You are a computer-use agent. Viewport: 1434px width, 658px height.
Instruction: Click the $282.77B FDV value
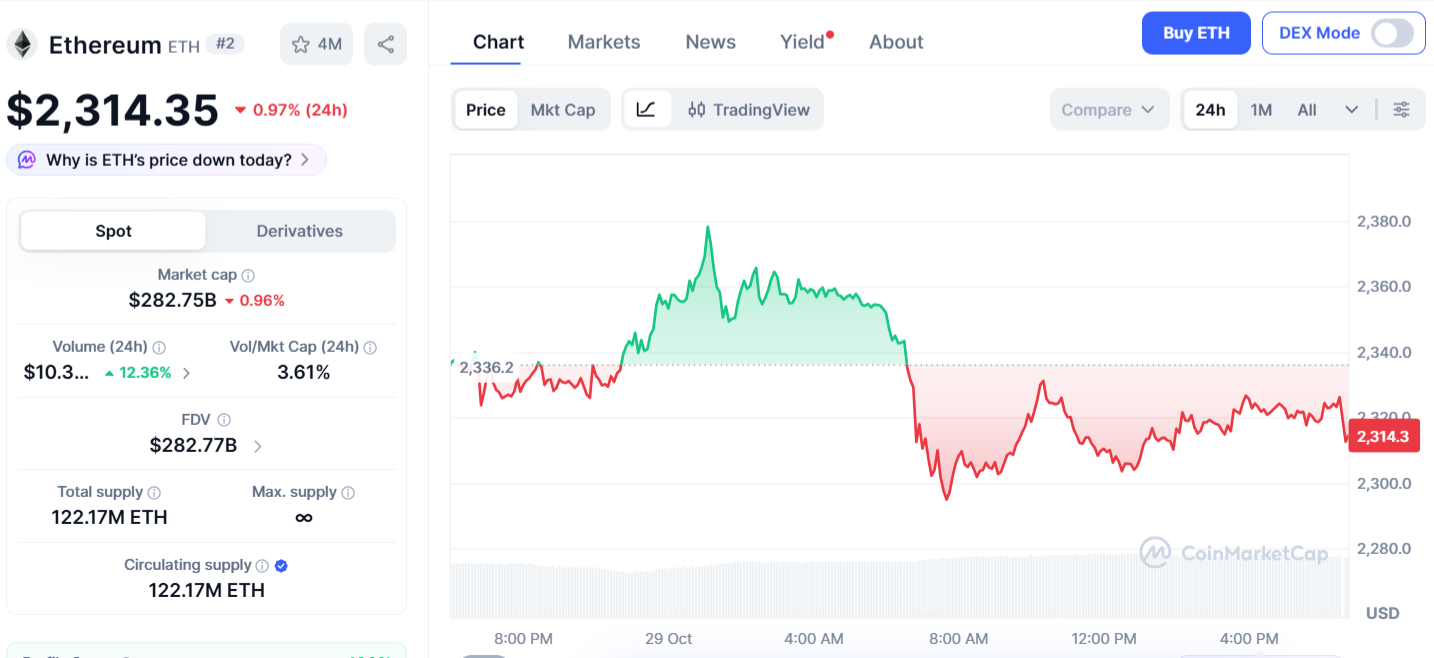tap(193, 446)
